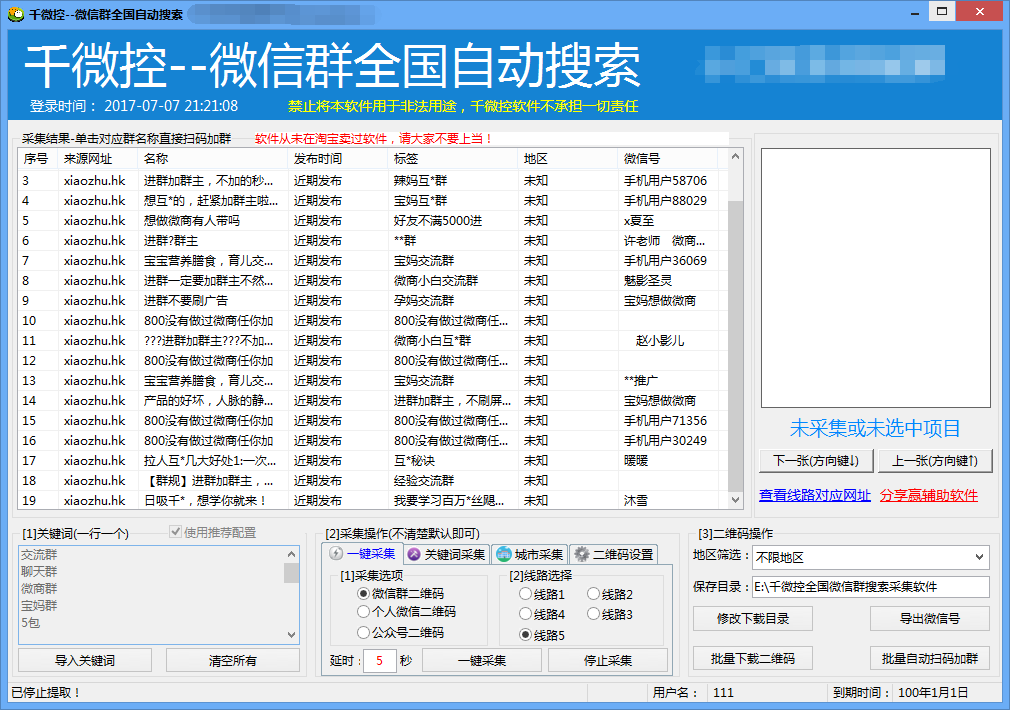Select row 9 named 进群不要刷广告
The height and width of the screenshot is (710, 1010).
tap(373, 300)
